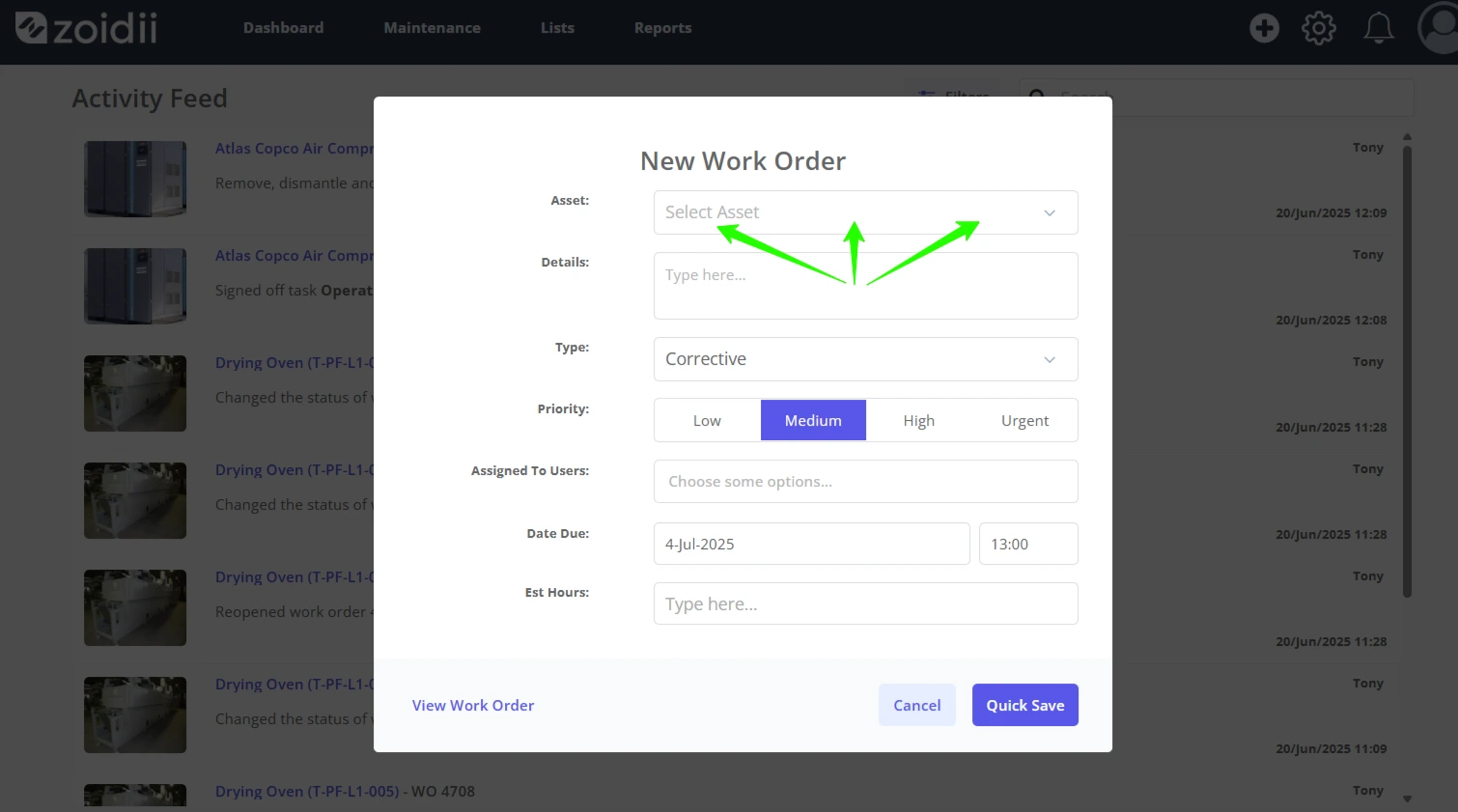Set priority to Medium
This screenshot has height=812, width=1458.
(813, 420)
